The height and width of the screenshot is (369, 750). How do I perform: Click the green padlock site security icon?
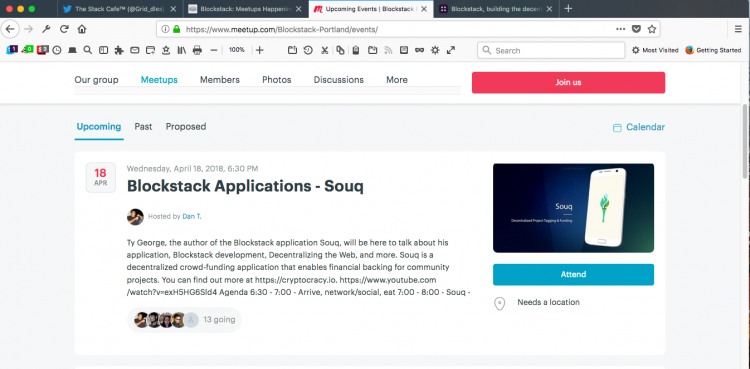pyautogui.click(x=176, y=29)
